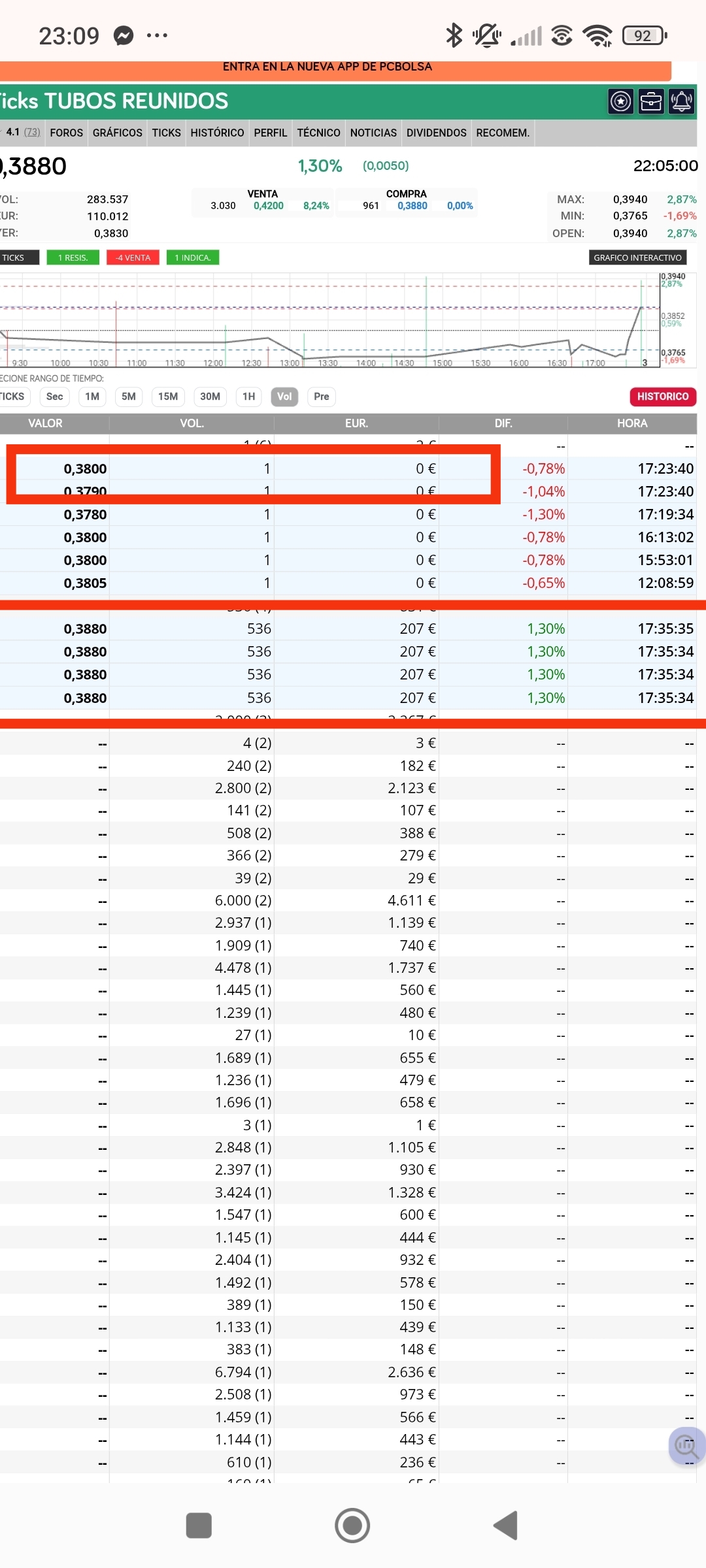Select the 1M time range
The image size is (706, 1568).
tap(92, 397)
